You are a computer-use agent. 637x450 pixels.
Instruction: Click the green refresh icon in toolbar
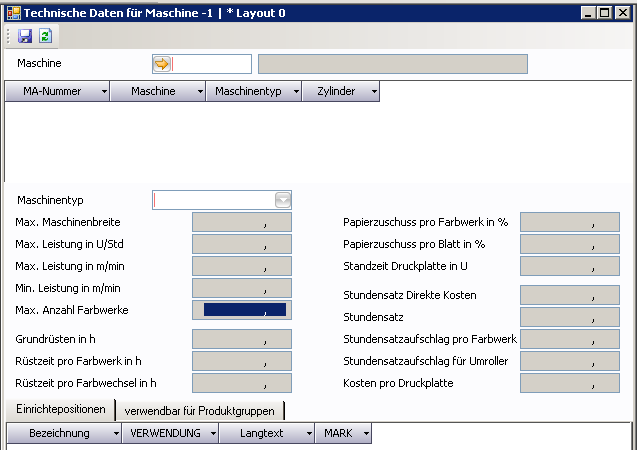[x=44, y=36]
